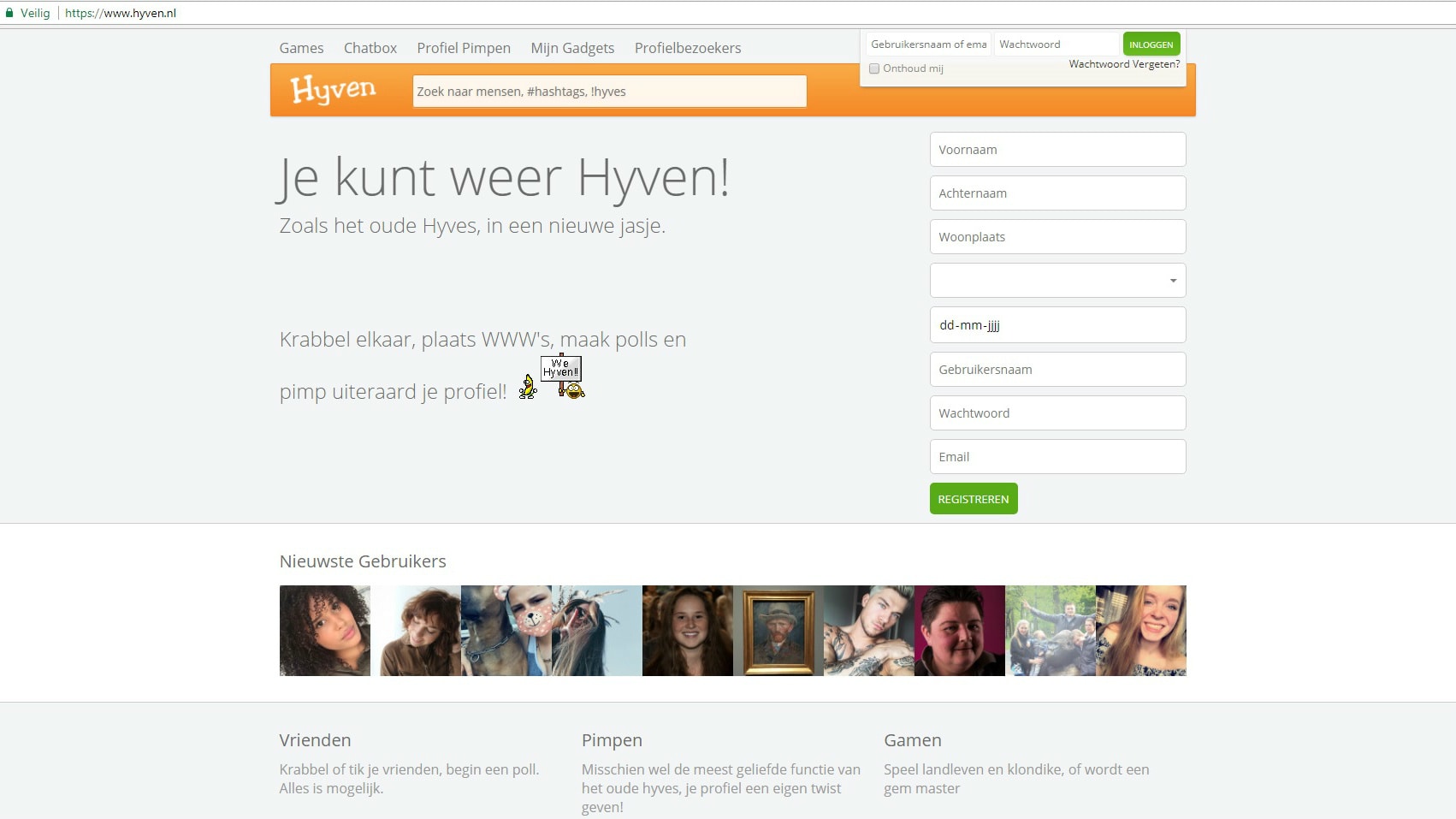Viewport: 1456px width, 819px height.
Task: Click the Email input field
Action: tap(1058, 456)
